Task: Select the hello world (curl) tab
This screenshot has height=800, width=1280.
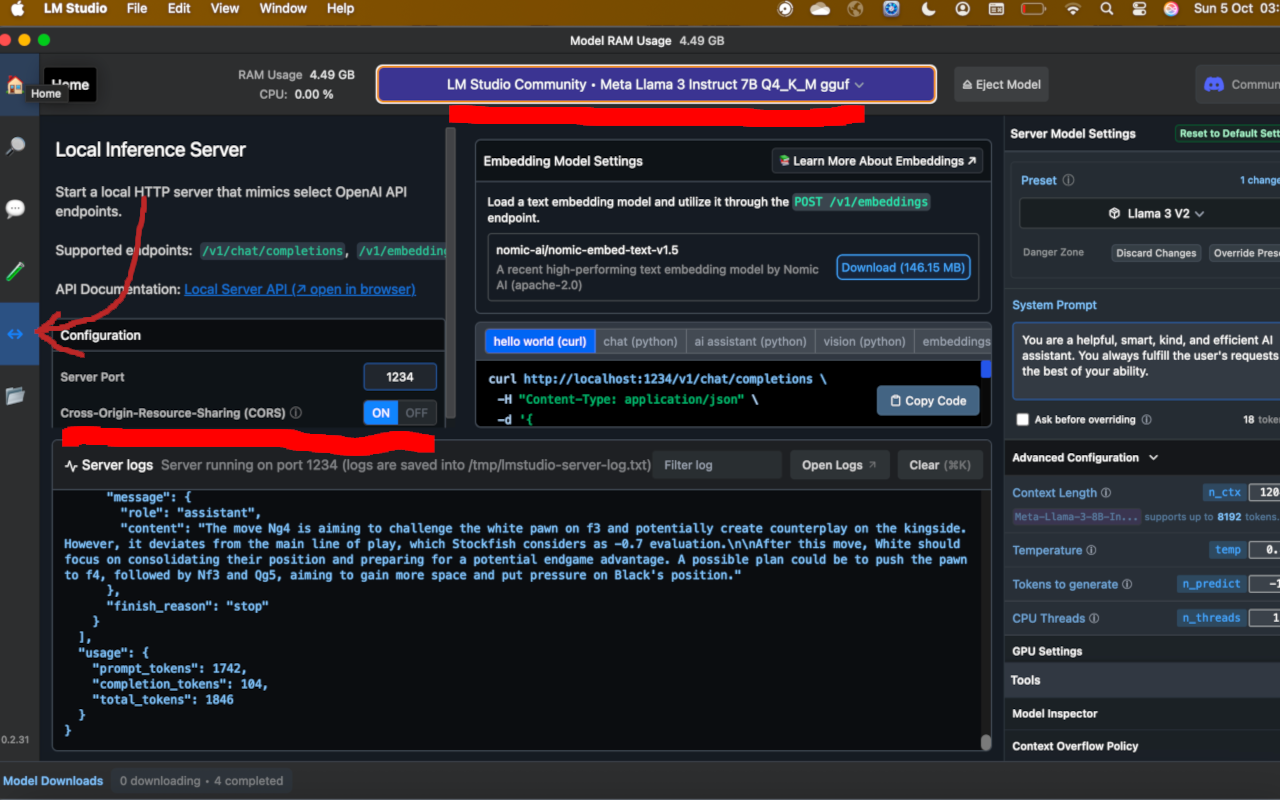Action: (x=540, y=341)
